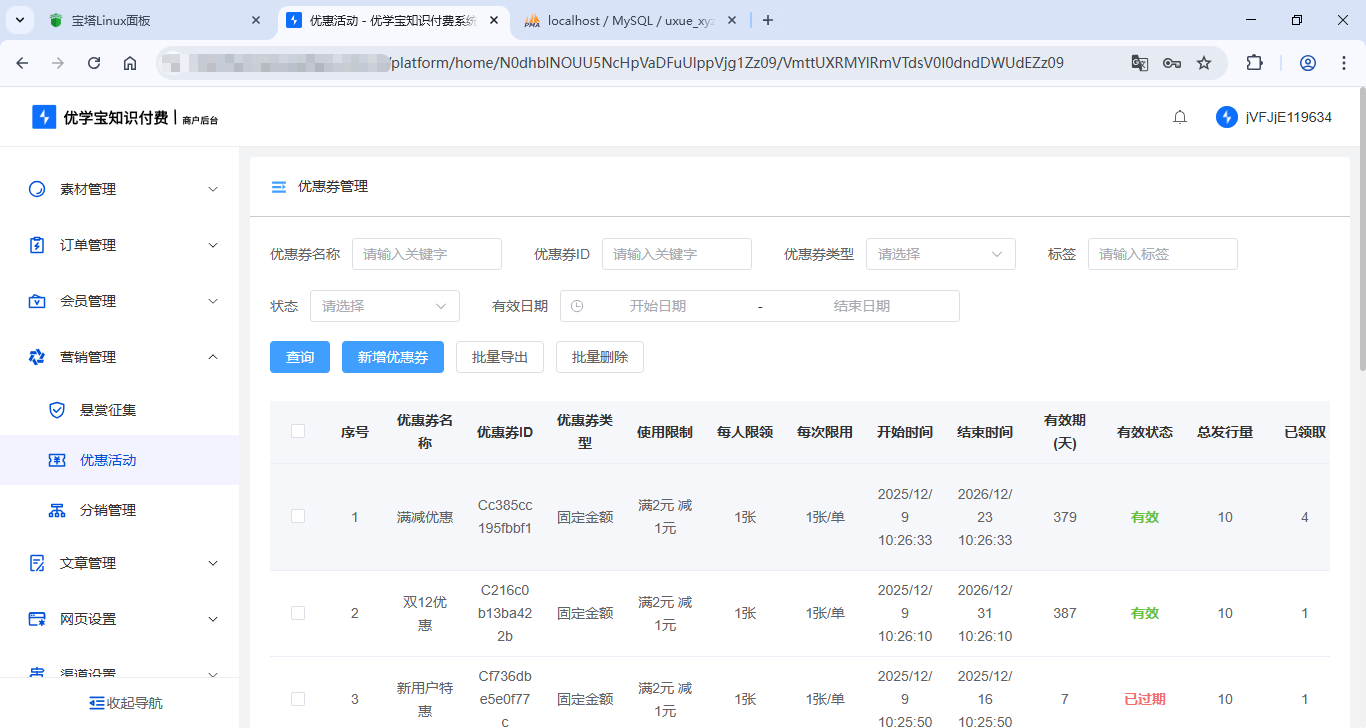Click the browser translate page icon

click(x=1139, y=63)
